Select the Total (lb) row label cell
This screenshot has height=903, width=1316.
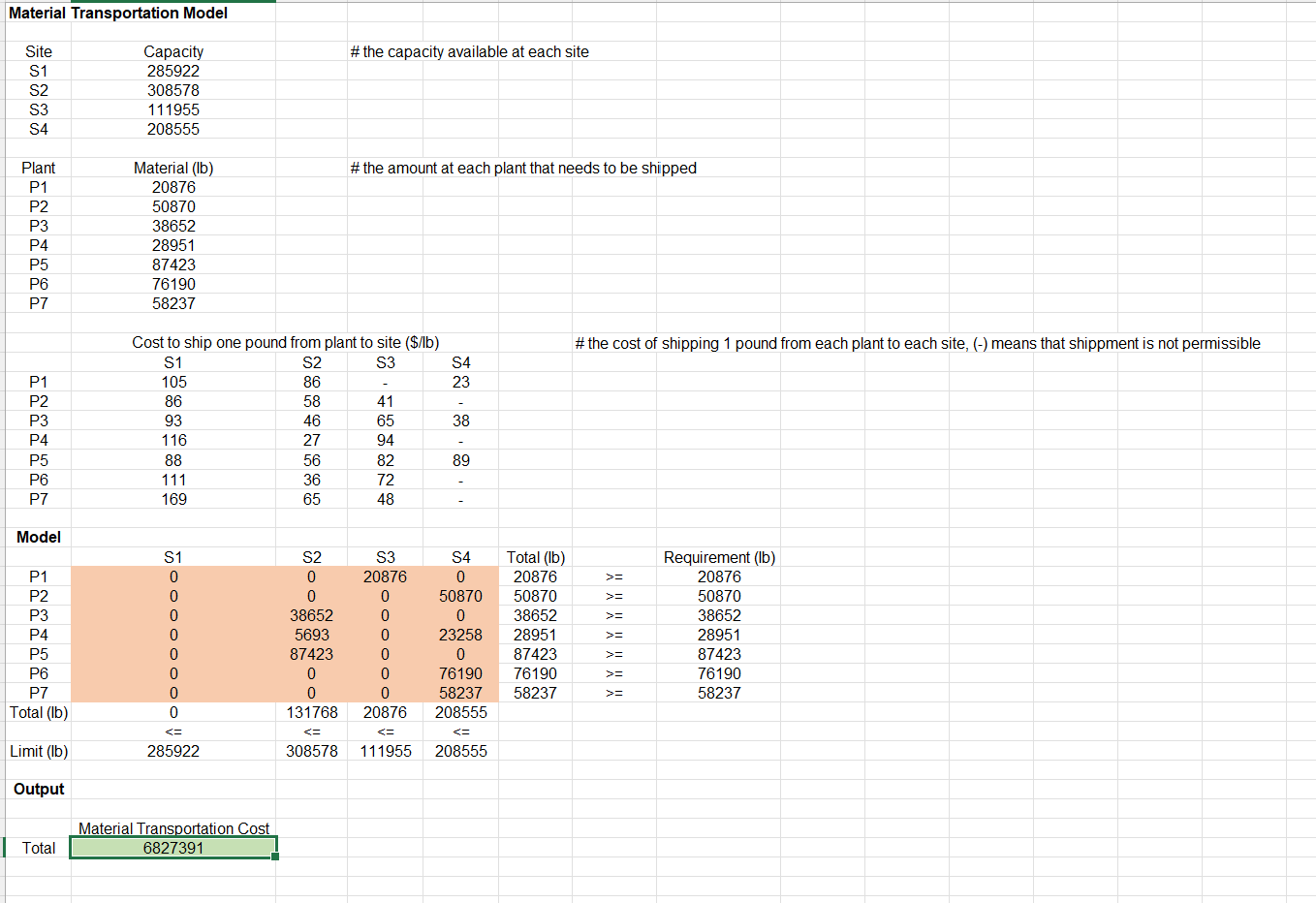tap(38, 712)
